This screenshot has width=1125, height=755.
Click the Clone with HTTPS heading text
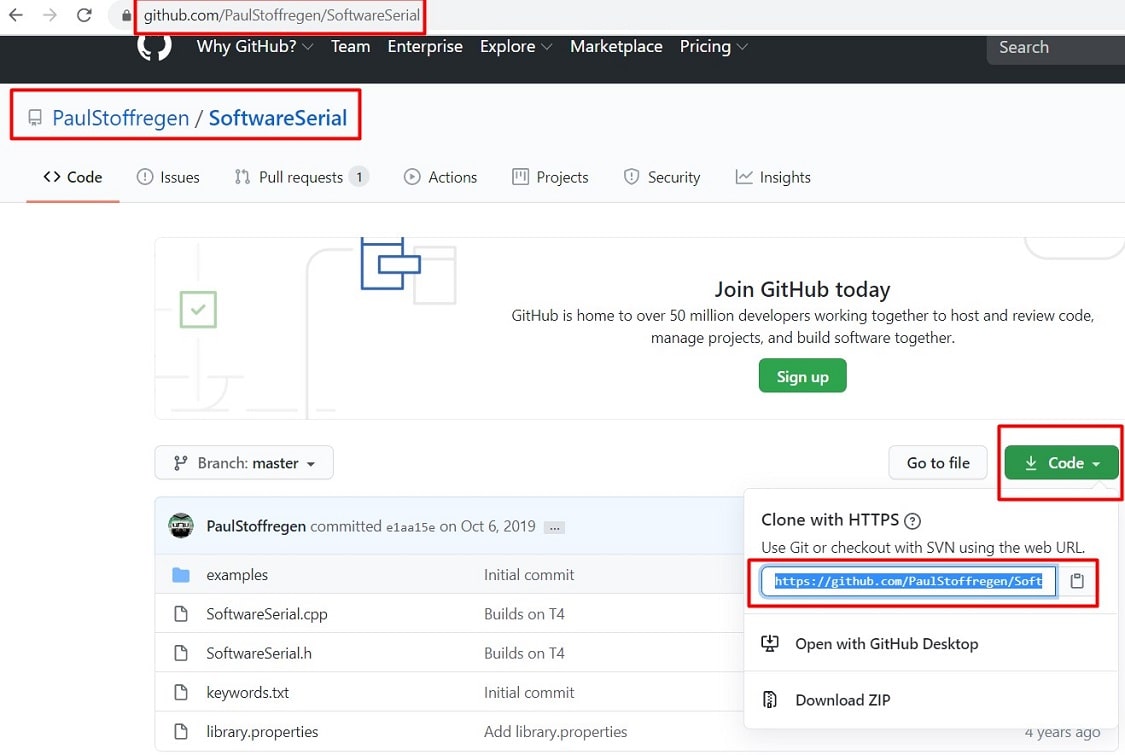(830, 520)
